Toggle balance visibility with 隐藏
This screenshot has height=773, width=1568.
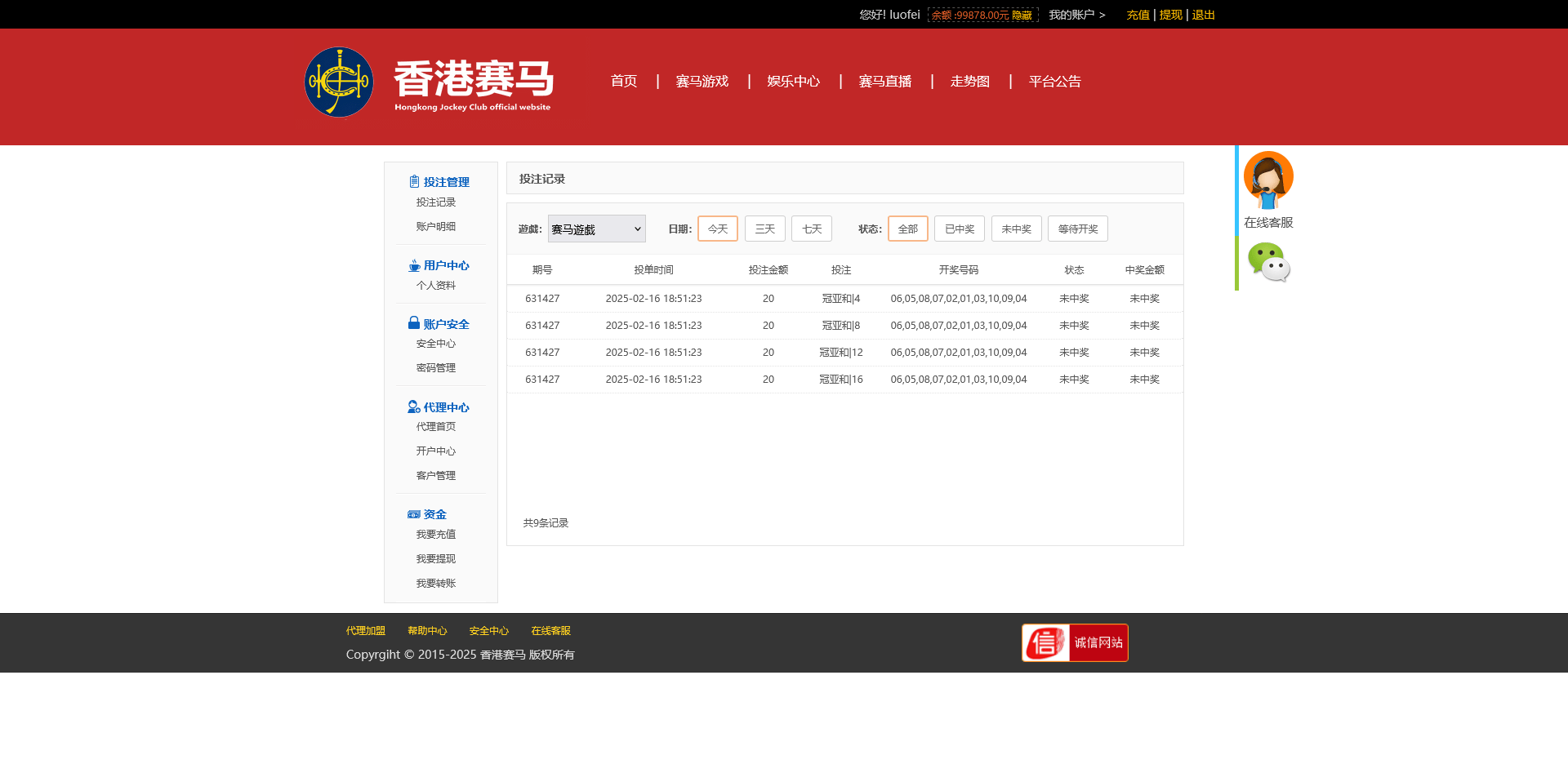[1022, 16]
